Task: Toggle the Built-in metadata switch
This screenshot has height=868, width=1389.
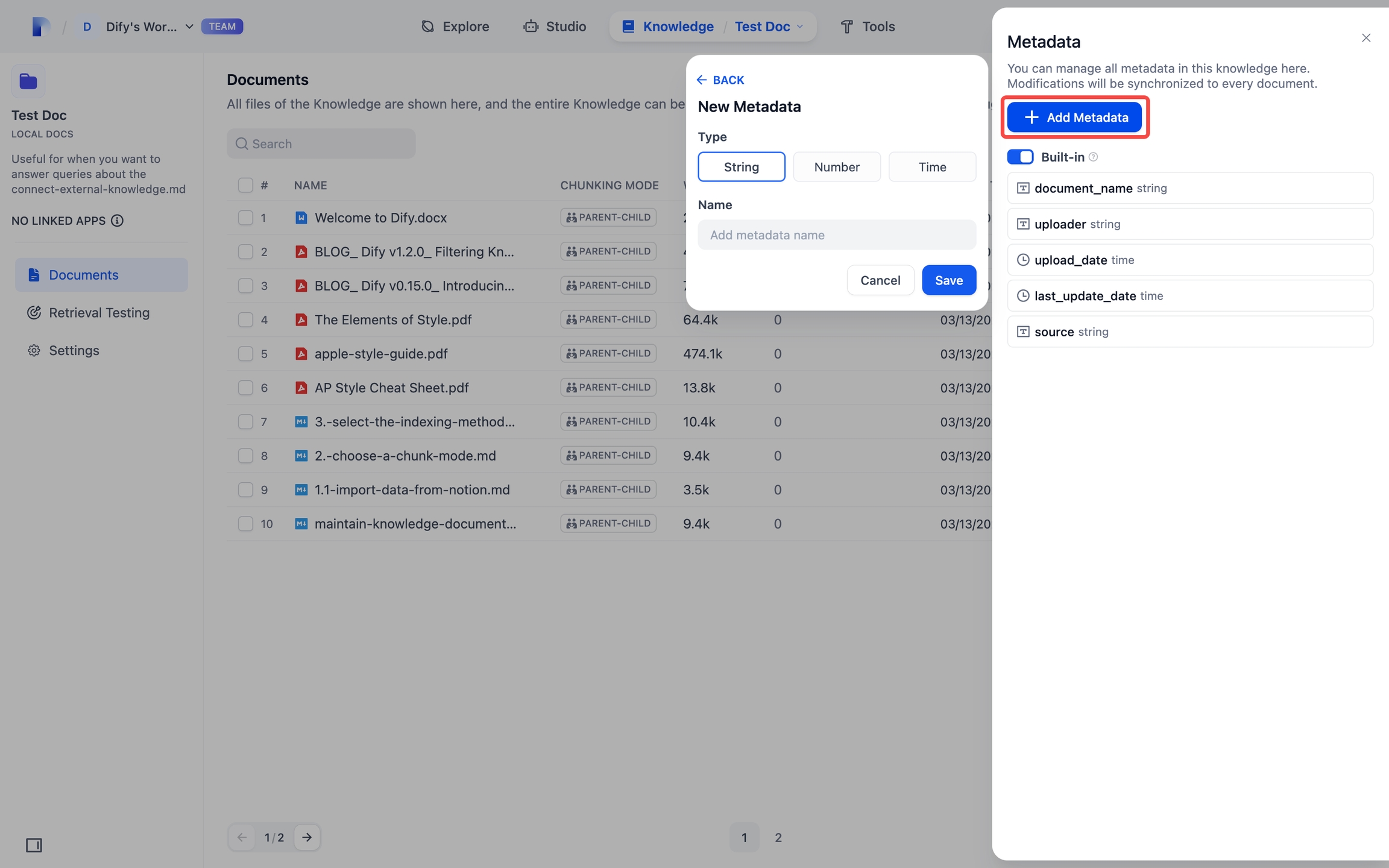Action: tap(1020, 157)
